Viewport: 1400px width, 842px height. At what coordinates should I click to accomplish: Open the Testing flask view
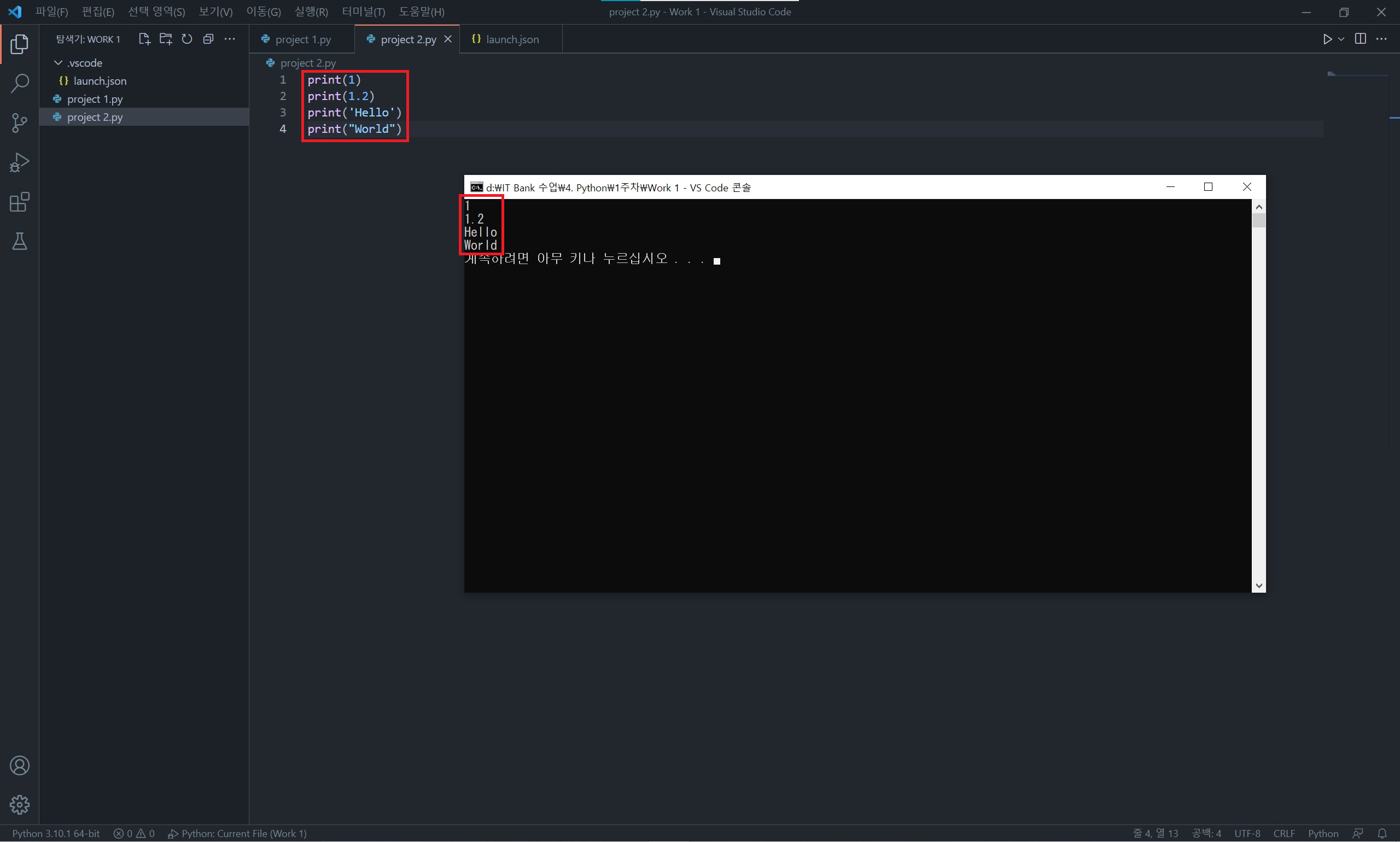click(19, 242)
